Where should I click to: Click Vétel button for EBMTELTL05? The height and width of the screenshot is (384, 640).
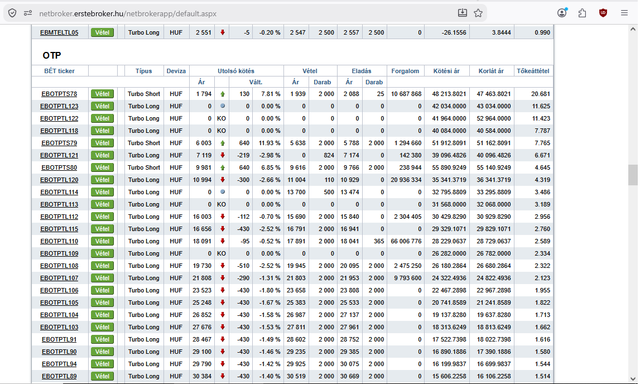[x=102, y=32]
